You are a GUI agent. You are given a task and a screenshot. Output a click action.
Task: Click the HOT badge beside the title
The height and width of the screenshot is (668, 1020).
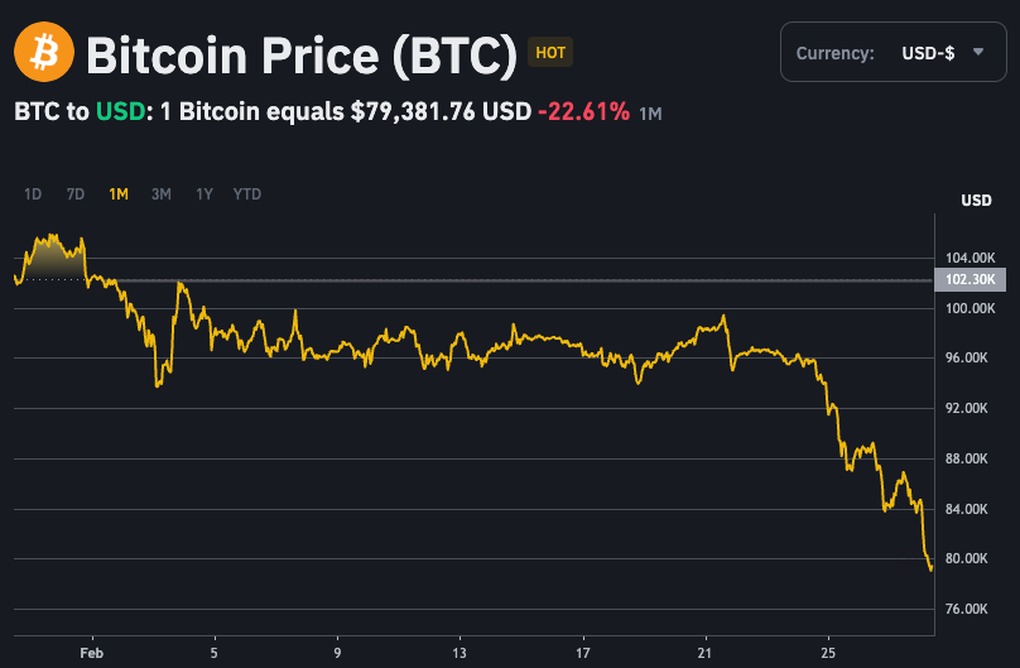(x=550, y=53)
